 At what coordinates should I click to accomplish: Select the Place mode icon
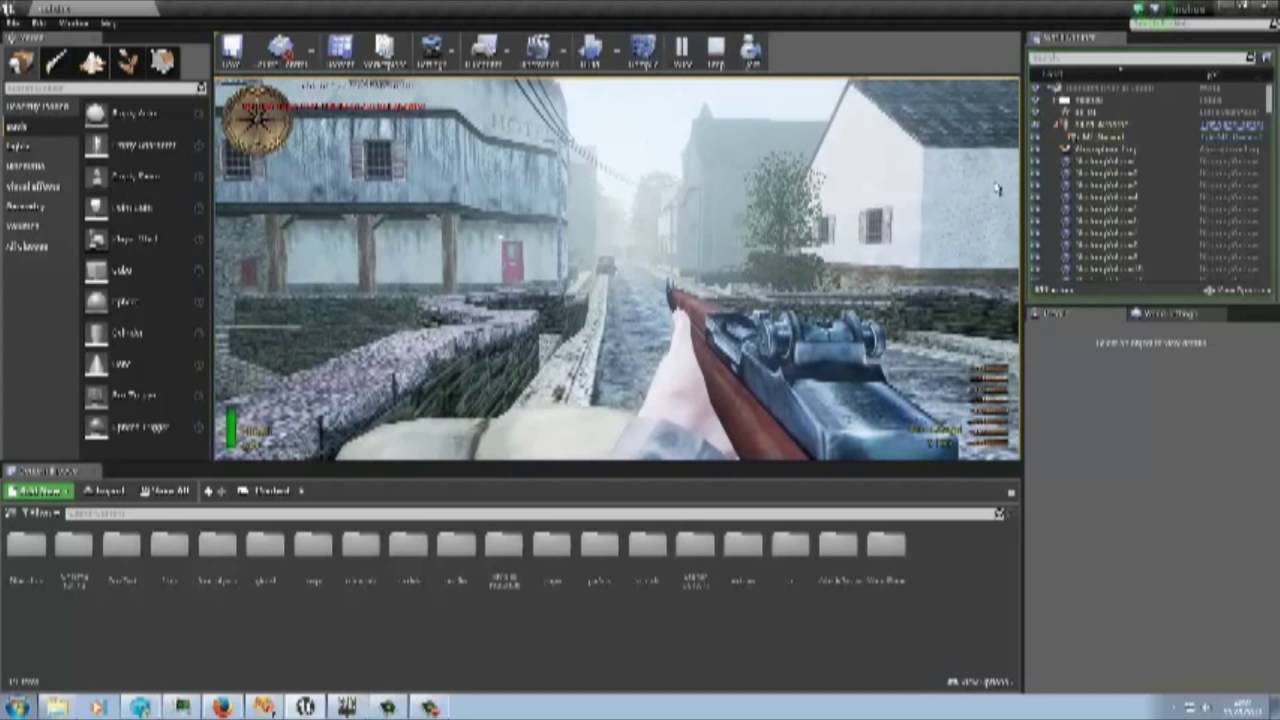21,62
